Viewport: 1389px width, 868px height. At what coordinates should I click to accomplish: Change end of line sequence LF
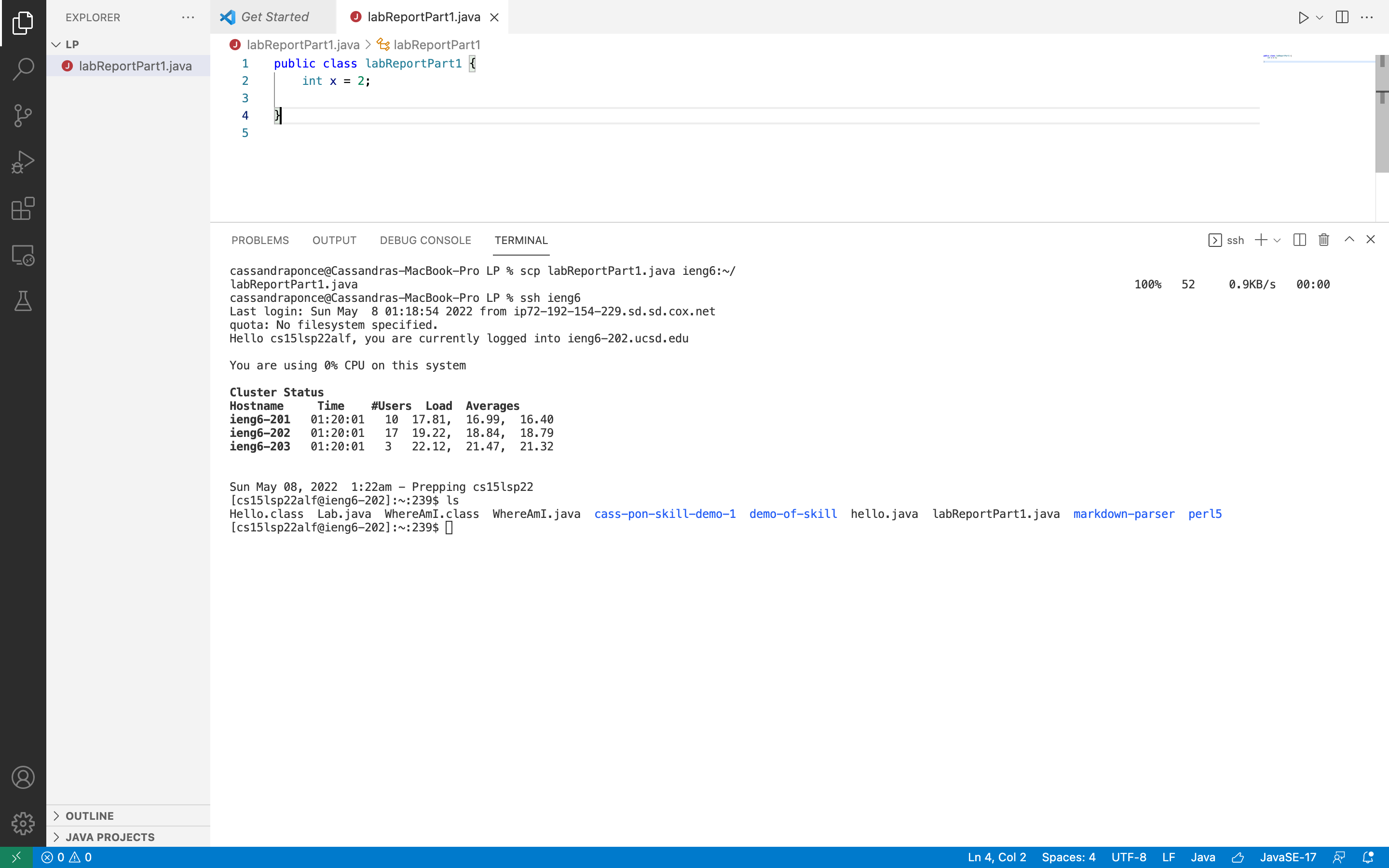tap(1168, 857)
